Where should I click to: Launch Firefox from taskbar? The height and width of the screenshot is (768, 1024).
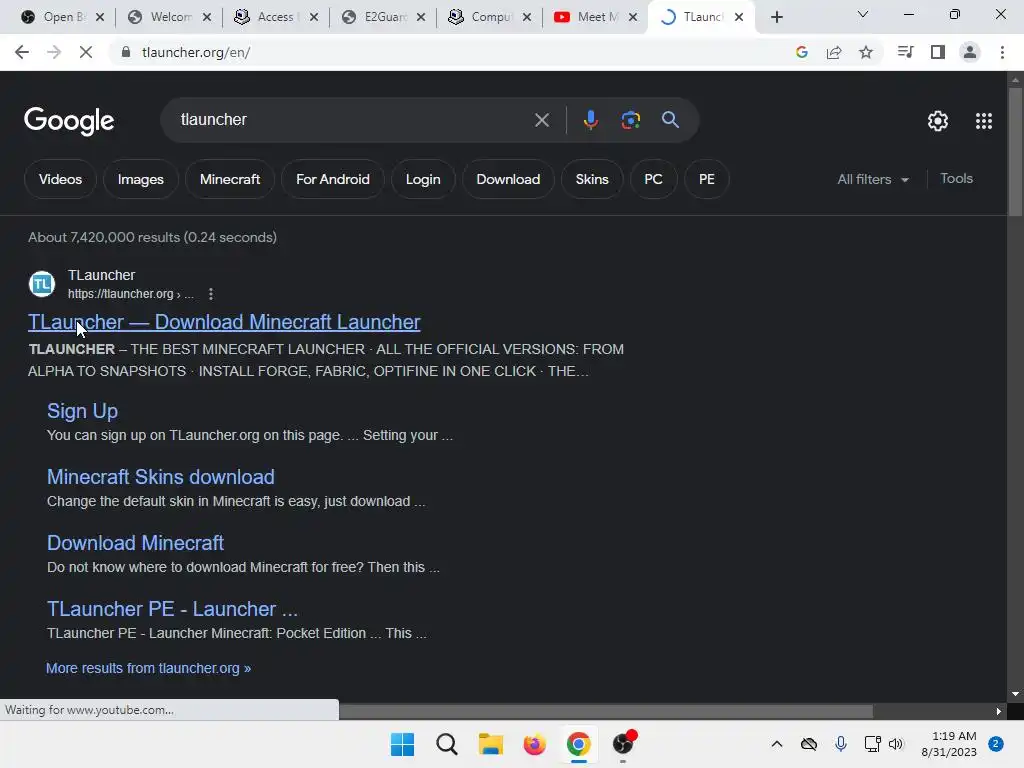[534, 744]
